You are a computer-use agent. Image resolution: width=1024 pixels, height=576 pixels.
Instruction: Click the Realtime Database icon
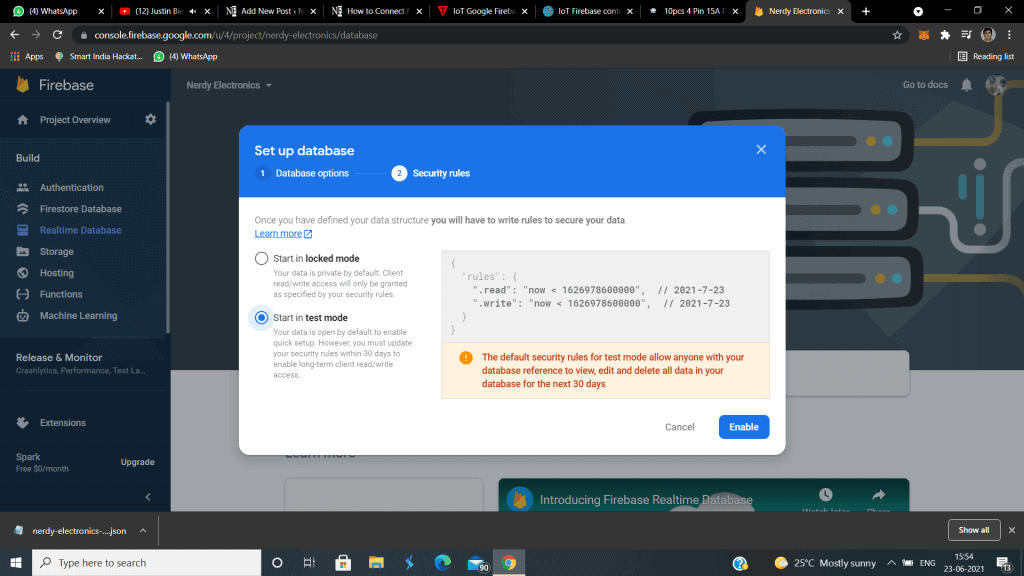point(23,231)
